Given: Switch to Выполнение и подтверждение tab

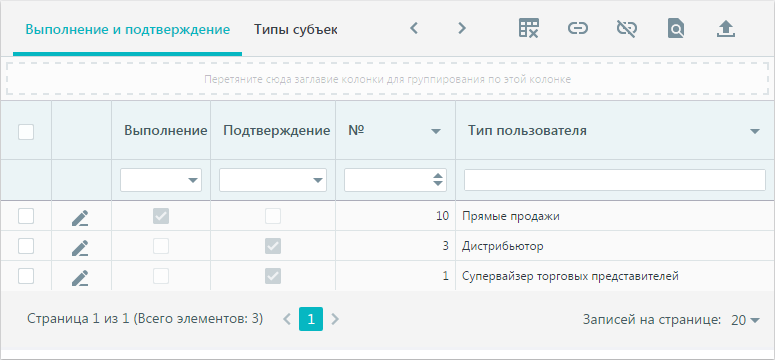Looking at the screenshot, I should [x=128, y=30].
